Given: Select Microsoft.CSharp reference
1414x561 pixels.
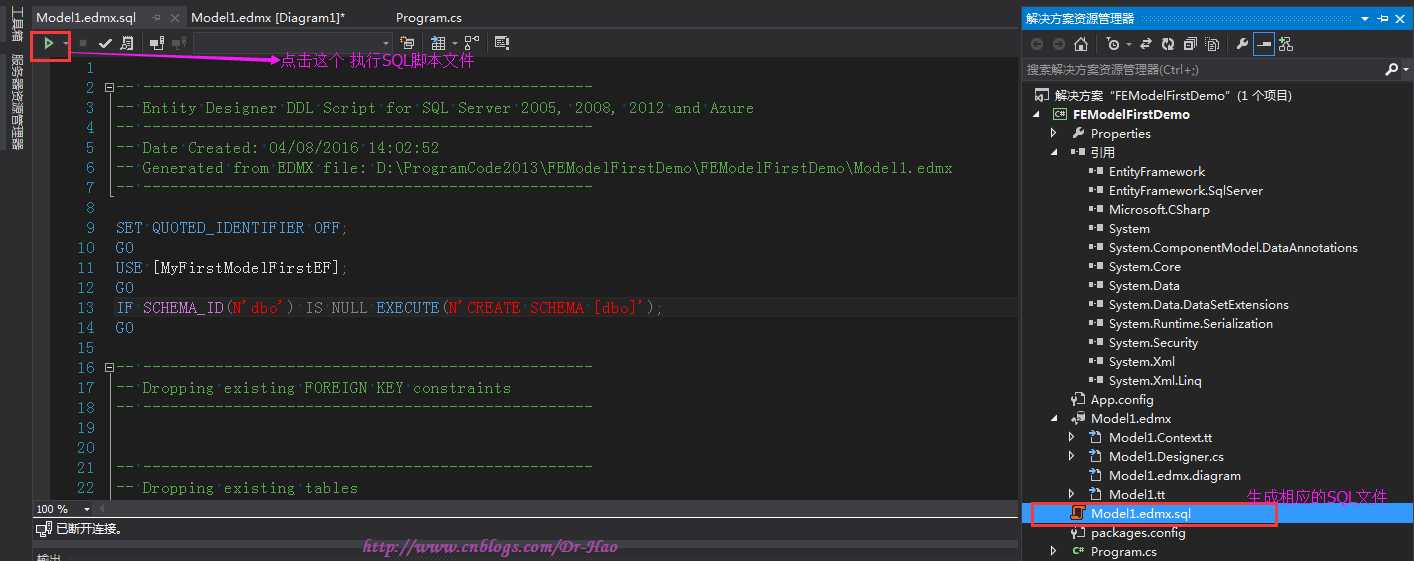Looking at the screenshot, I should [x=1159, y=209].
